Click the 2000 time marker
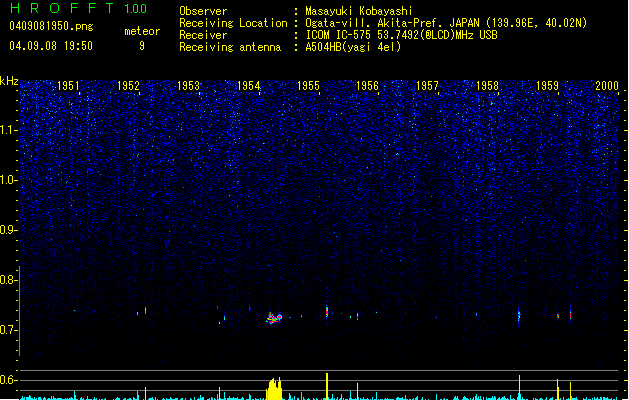The image size is (629, 400). pos(607,86)
